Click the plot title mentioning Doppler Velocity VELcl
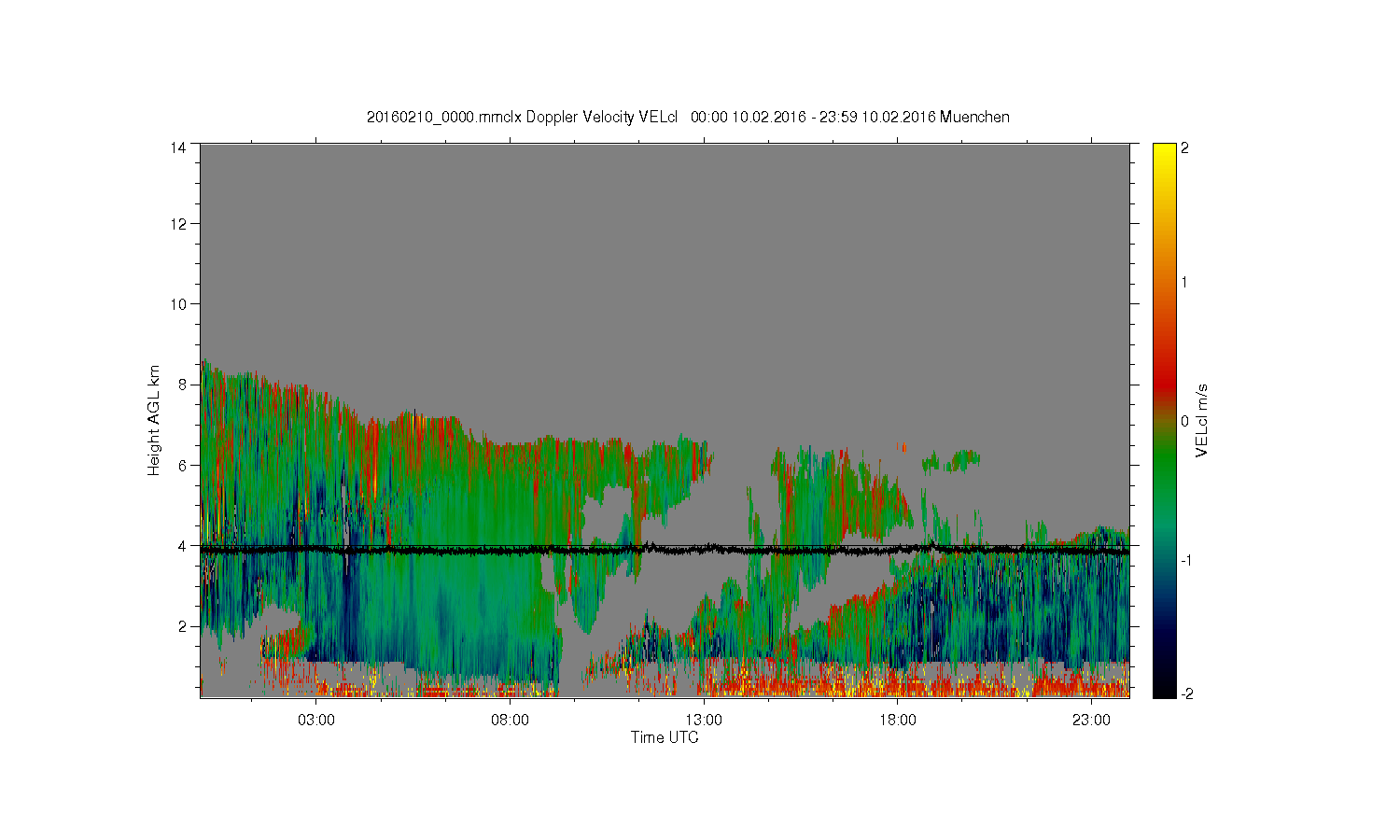 point(688,117)
